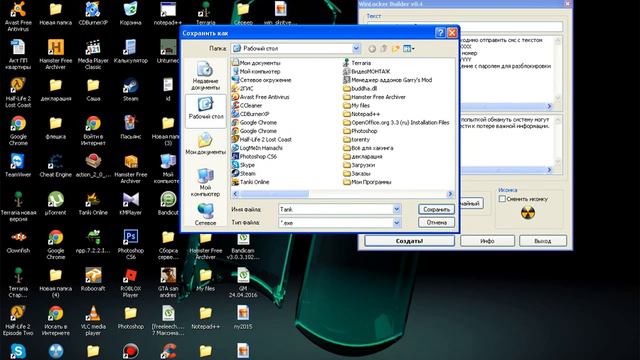Image resolution: width=640 pixels, height=360 pixels.
Task: Toggle the Сменить иконку checkbox in WinLocker Builder
Action: (x=502, y=199)
